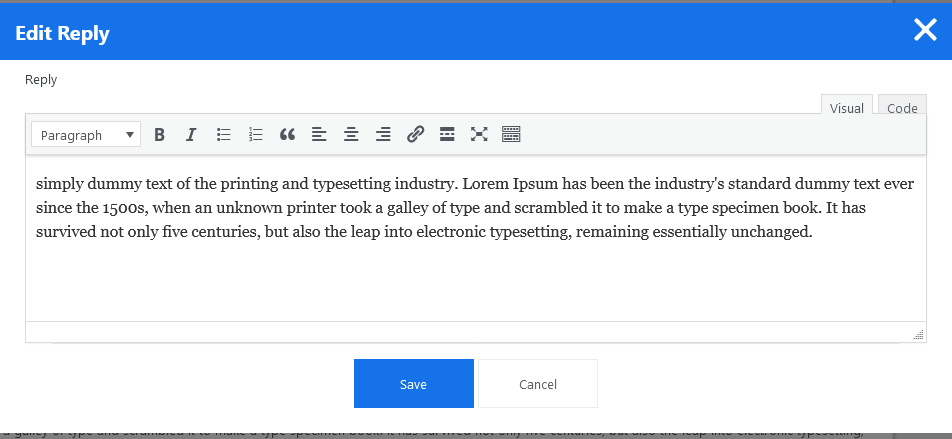Toggle bold formatting
This screenshot has width=952, height=439.
(159, 135)
